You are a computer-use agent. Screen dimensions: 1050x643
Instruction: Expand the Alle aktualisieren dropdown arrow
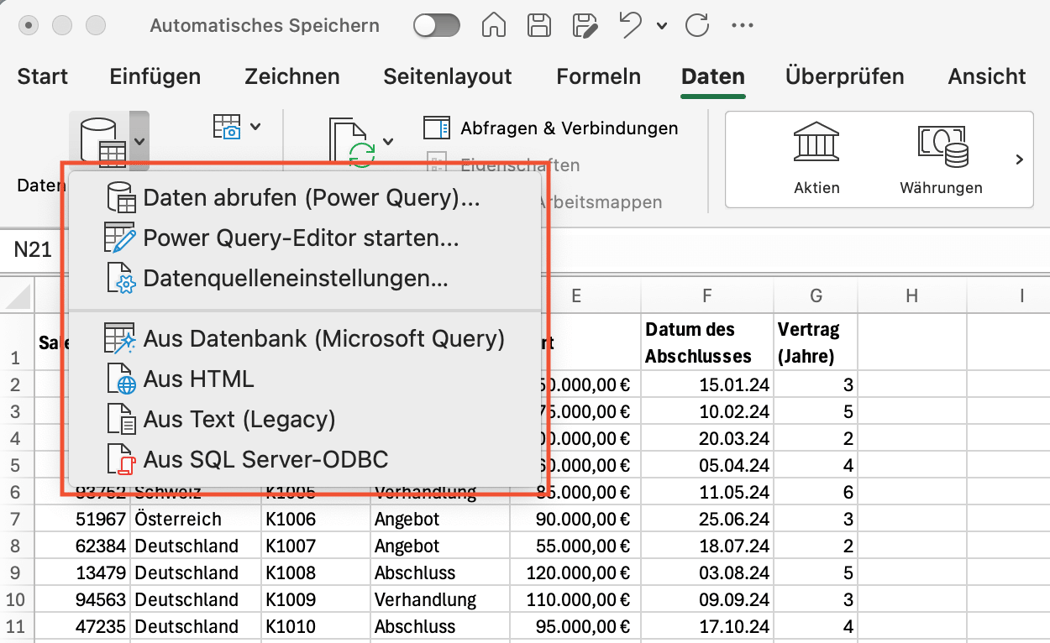[387, 141]
